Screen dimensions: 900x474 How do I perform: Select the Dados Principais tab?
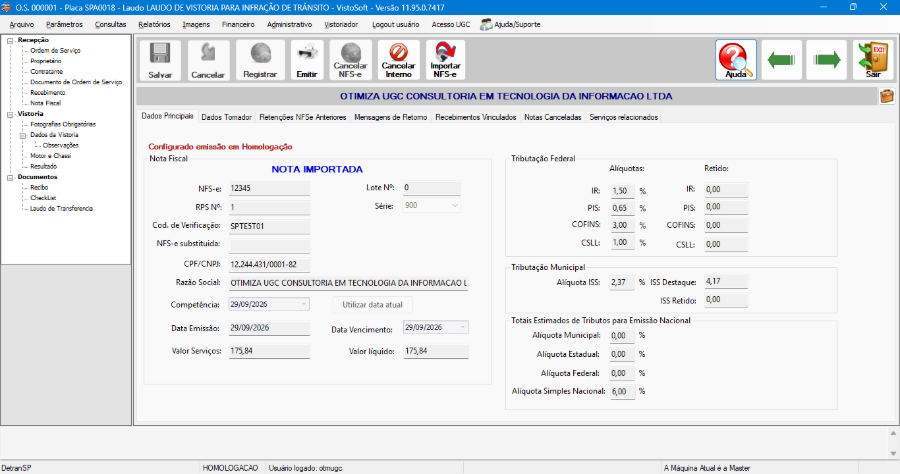click(x=168, y=116)
